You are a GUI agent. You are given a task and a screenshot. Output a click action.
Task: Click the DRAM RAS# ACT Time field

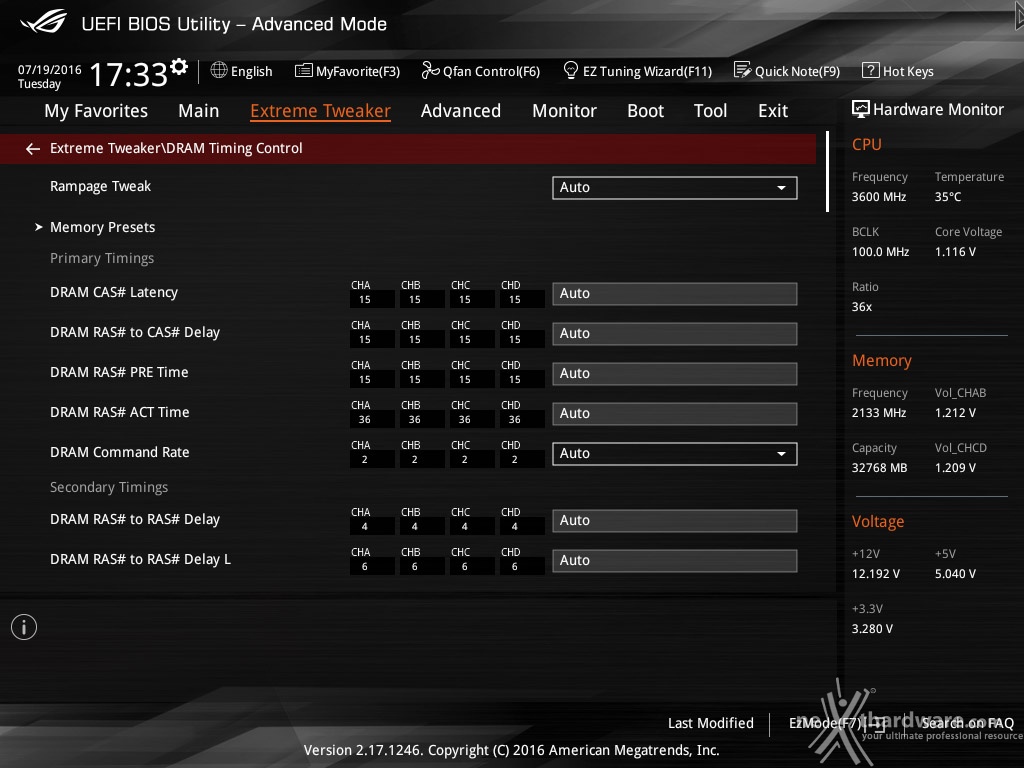click(x=675, y=413)
